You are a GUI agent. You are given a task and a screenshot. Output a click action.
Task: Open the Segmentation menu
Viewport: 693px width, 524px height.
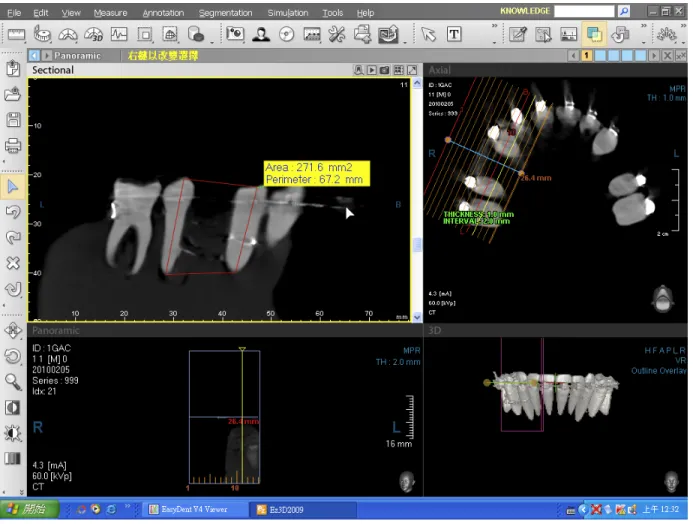(225, 13)
